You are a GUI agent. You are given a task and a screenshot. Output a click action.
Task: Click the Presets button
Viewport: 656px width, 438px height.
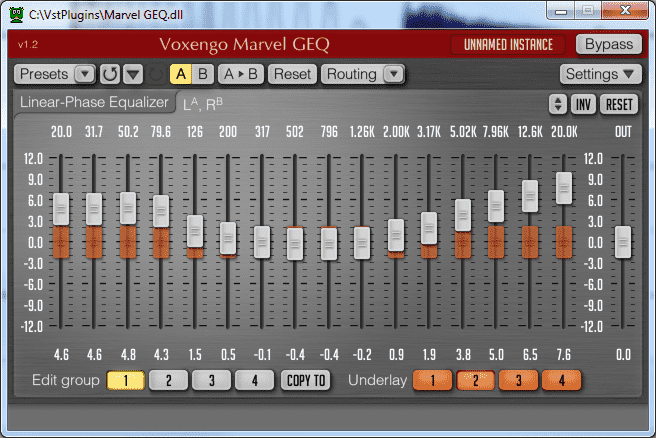tap(44, 74)
